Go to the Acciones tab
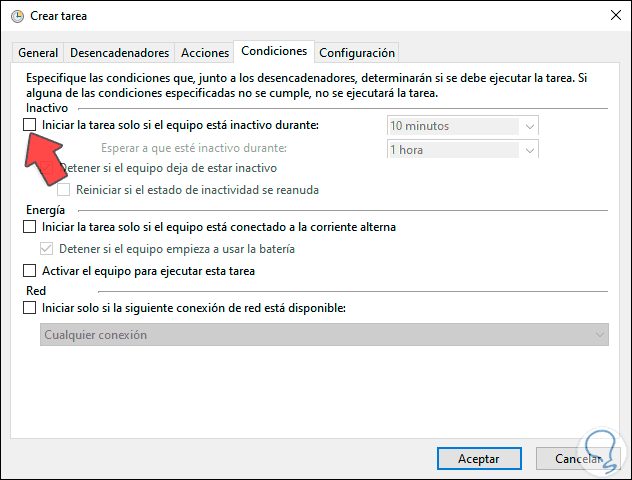 pos(203,53)
